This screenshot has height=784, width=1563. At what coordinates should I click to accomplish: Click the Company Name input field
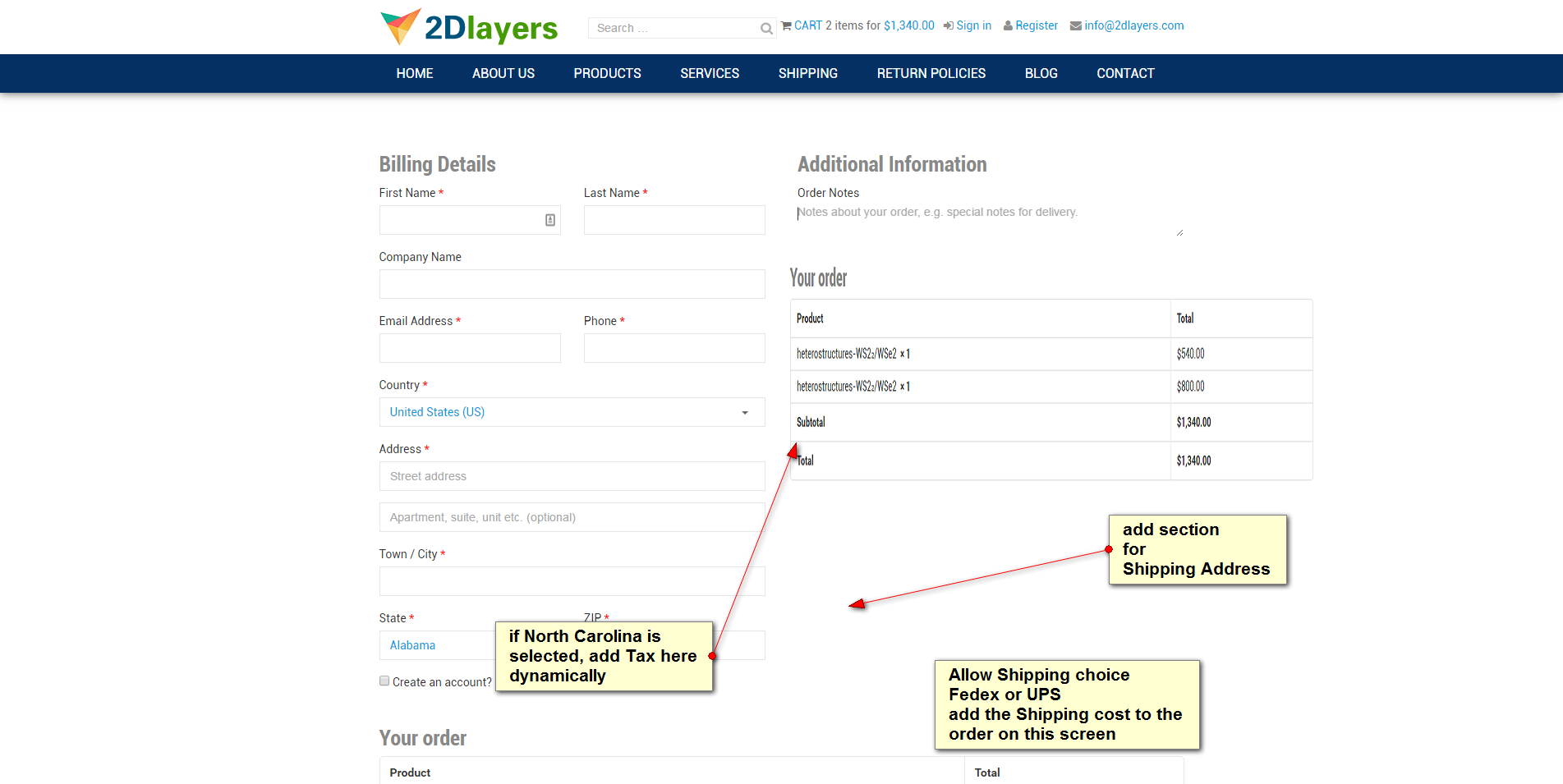pos(572,284)
